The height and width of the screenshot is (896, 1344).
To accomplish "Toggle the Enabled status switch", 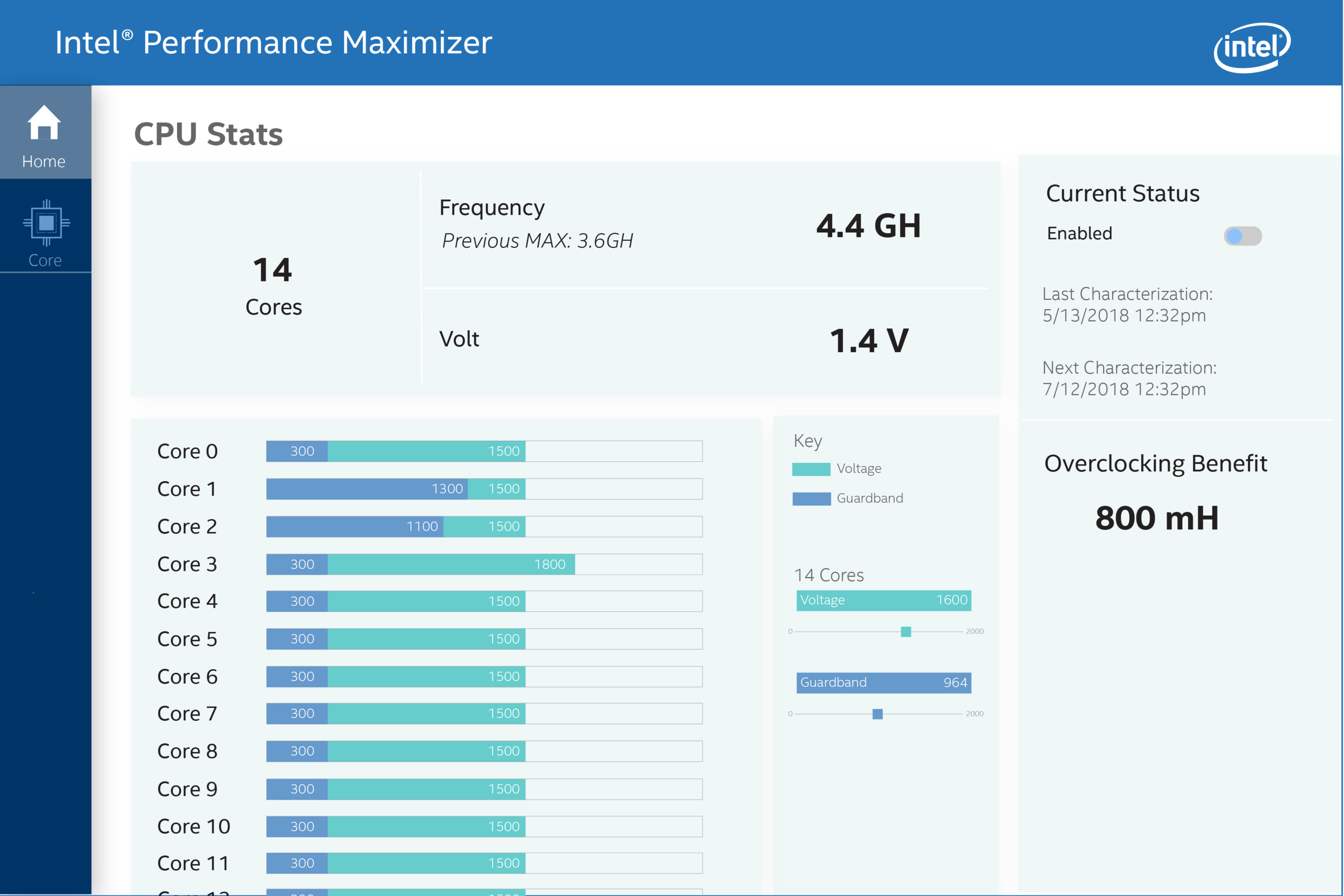I will click(x=1242, y=236).
